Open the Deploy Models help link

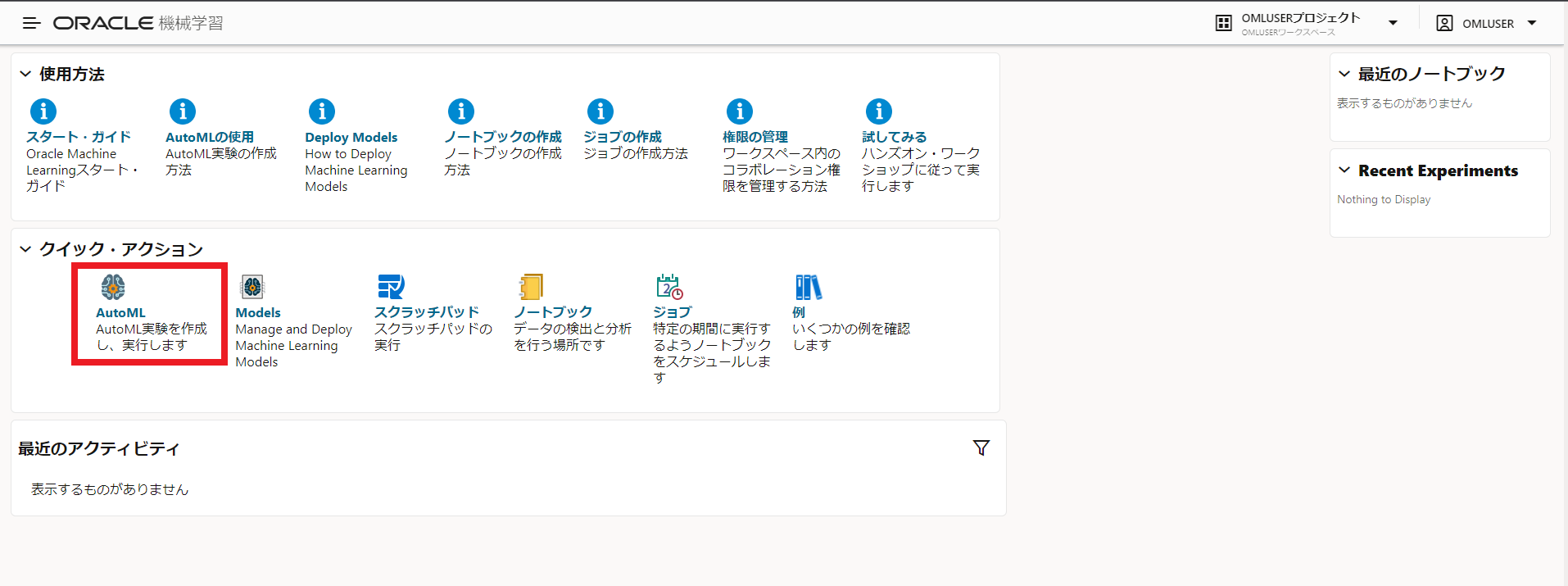[351, 138]
